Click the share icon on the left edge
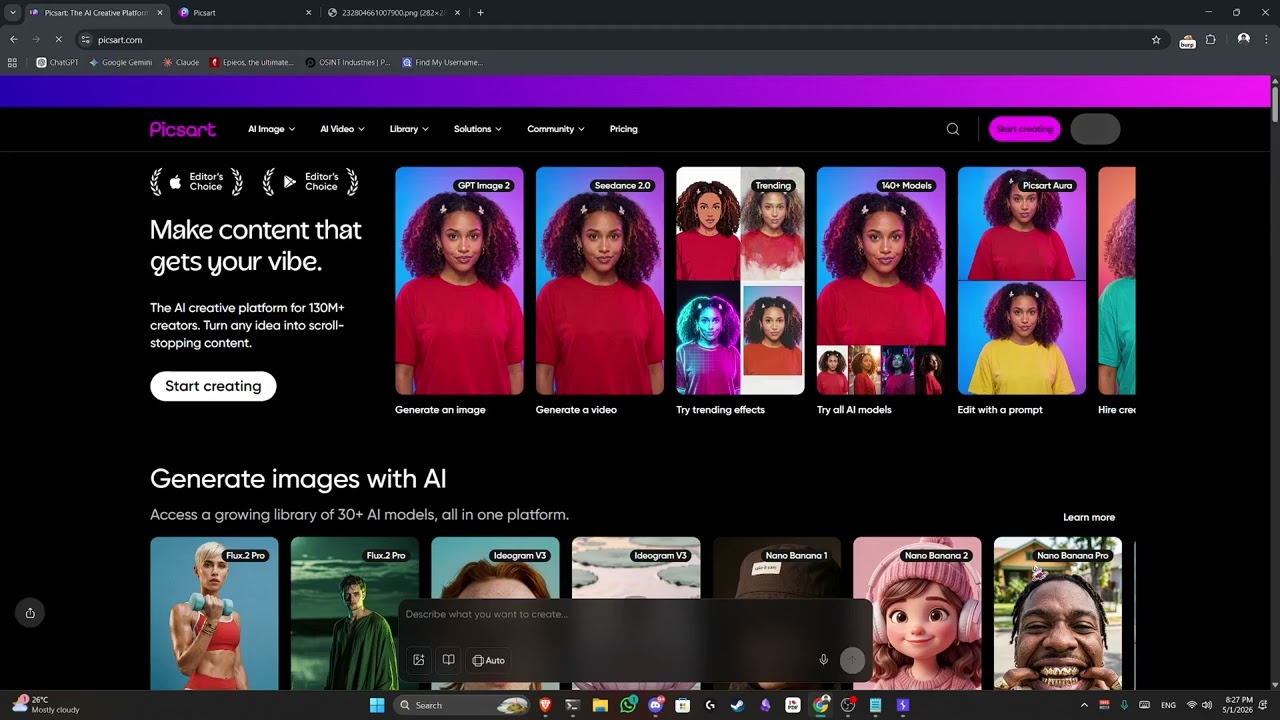This screenshot has width=1280, height=720. (30, 613)
